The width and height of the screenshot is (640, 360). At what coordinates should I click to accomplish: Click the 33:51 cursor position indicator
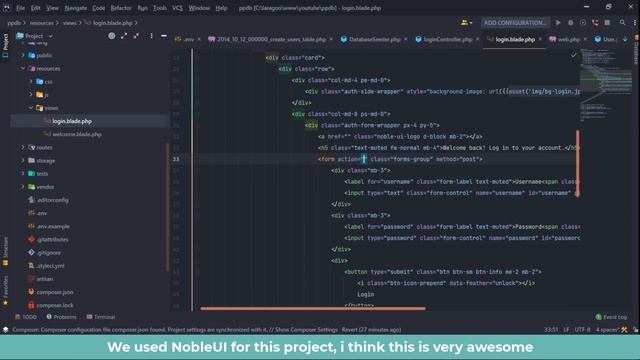(551, 329)
